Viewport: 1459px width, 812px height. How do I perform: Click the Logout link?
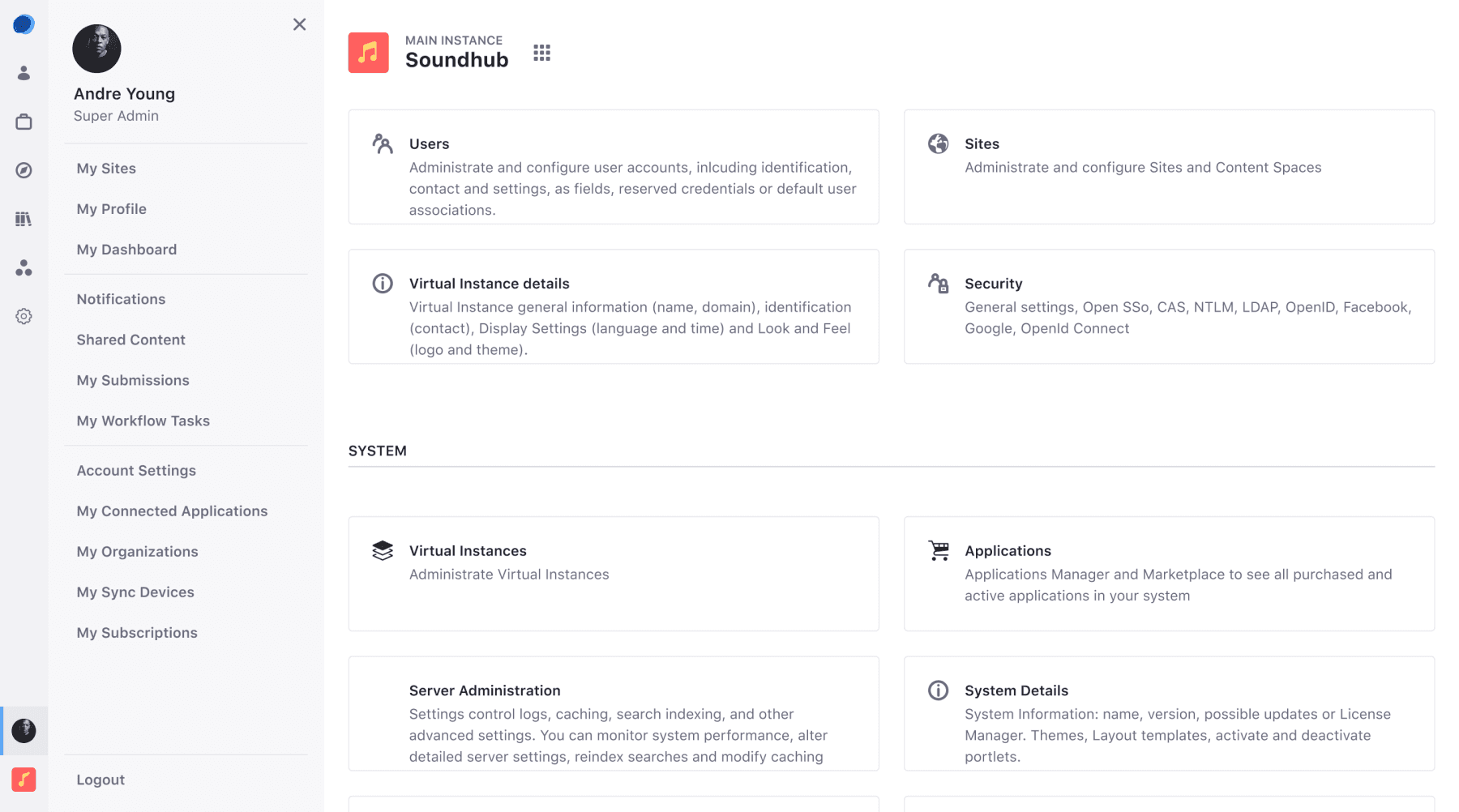pos(101,780)
